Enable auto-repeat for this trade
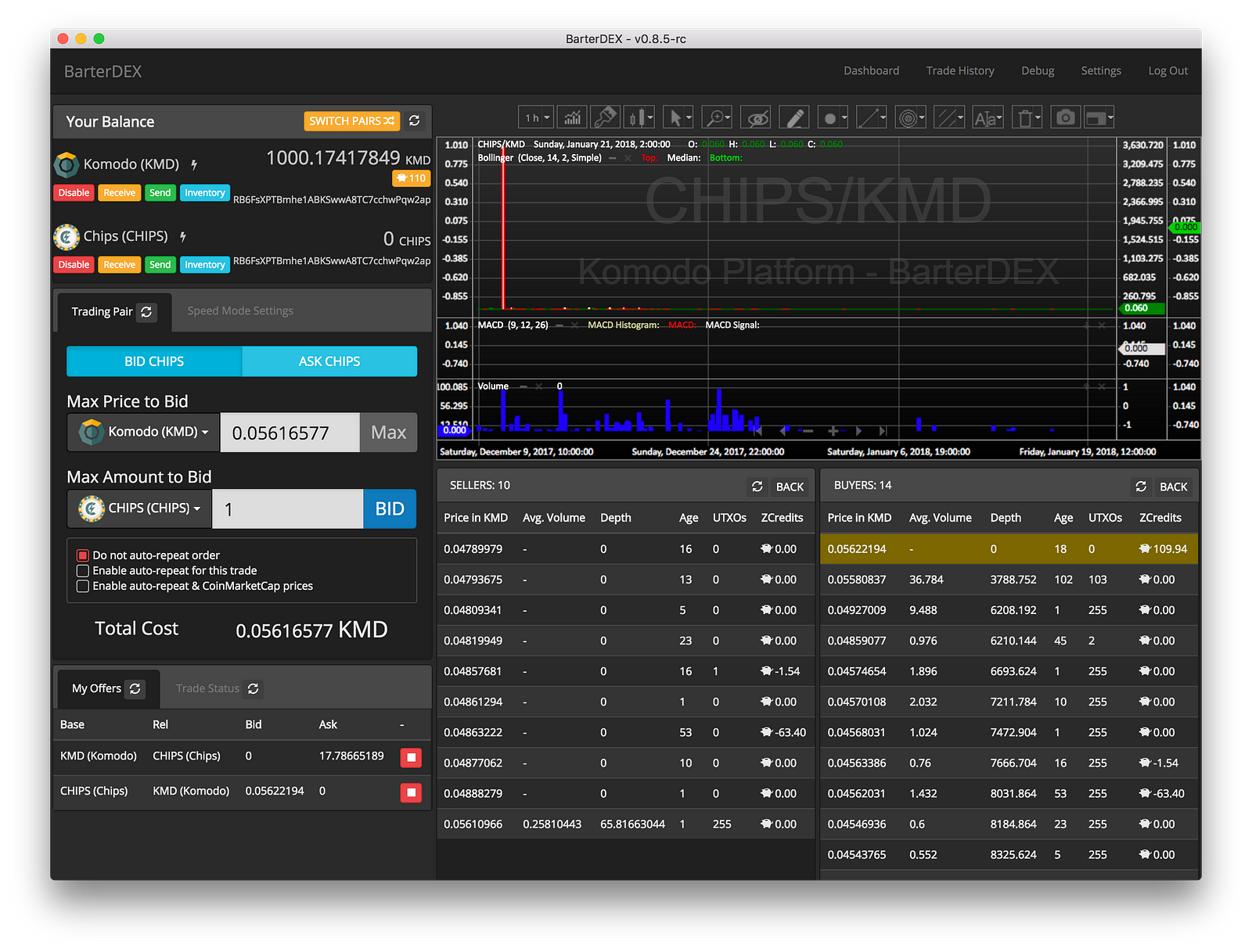 pyautogui.click(x=82, y=571)
